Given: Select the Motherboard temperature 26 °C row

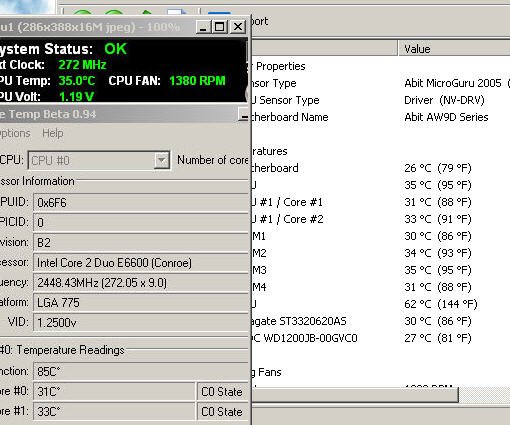Looking at the screenshot, I should coord(380,168).
